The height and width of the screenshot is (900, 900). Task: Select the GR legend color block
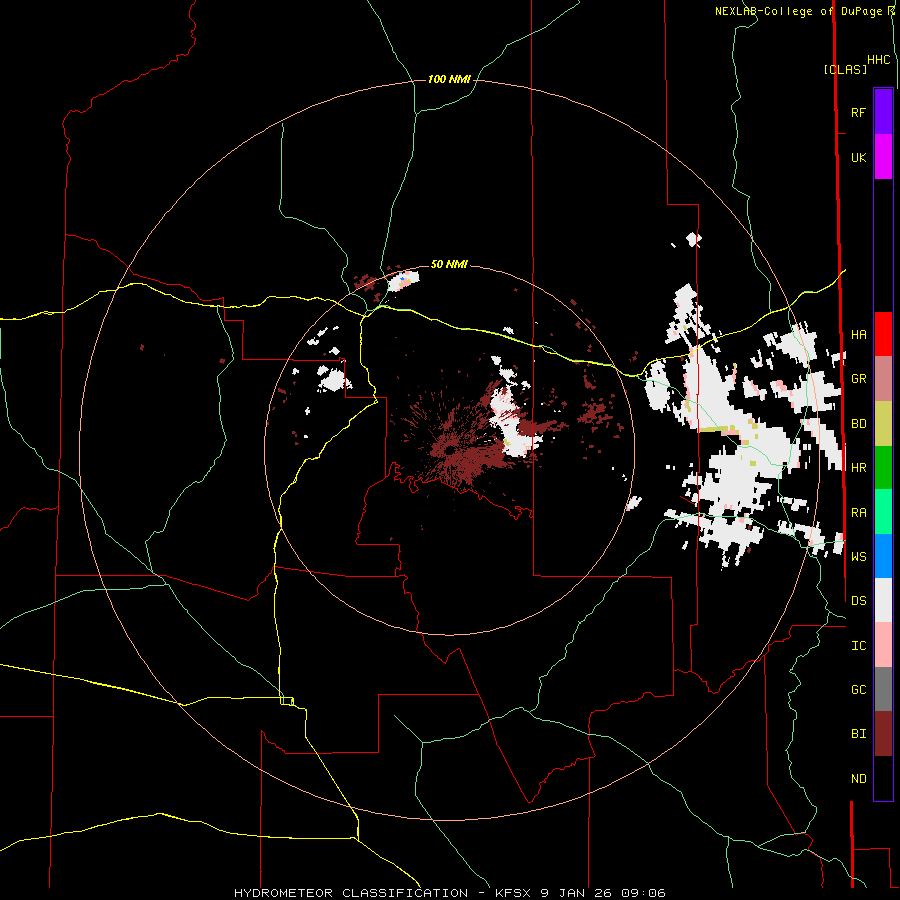click(883, 379)
